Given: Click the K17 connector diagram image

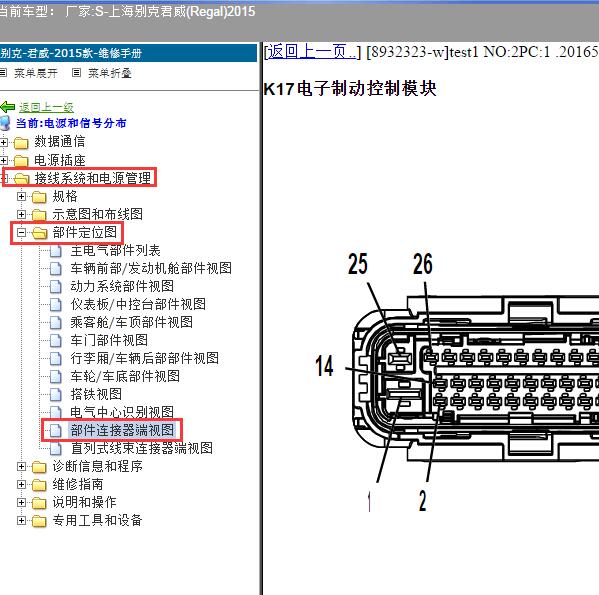Looking at the screenshot, I should pyautogui.click(x=457, y=382).
